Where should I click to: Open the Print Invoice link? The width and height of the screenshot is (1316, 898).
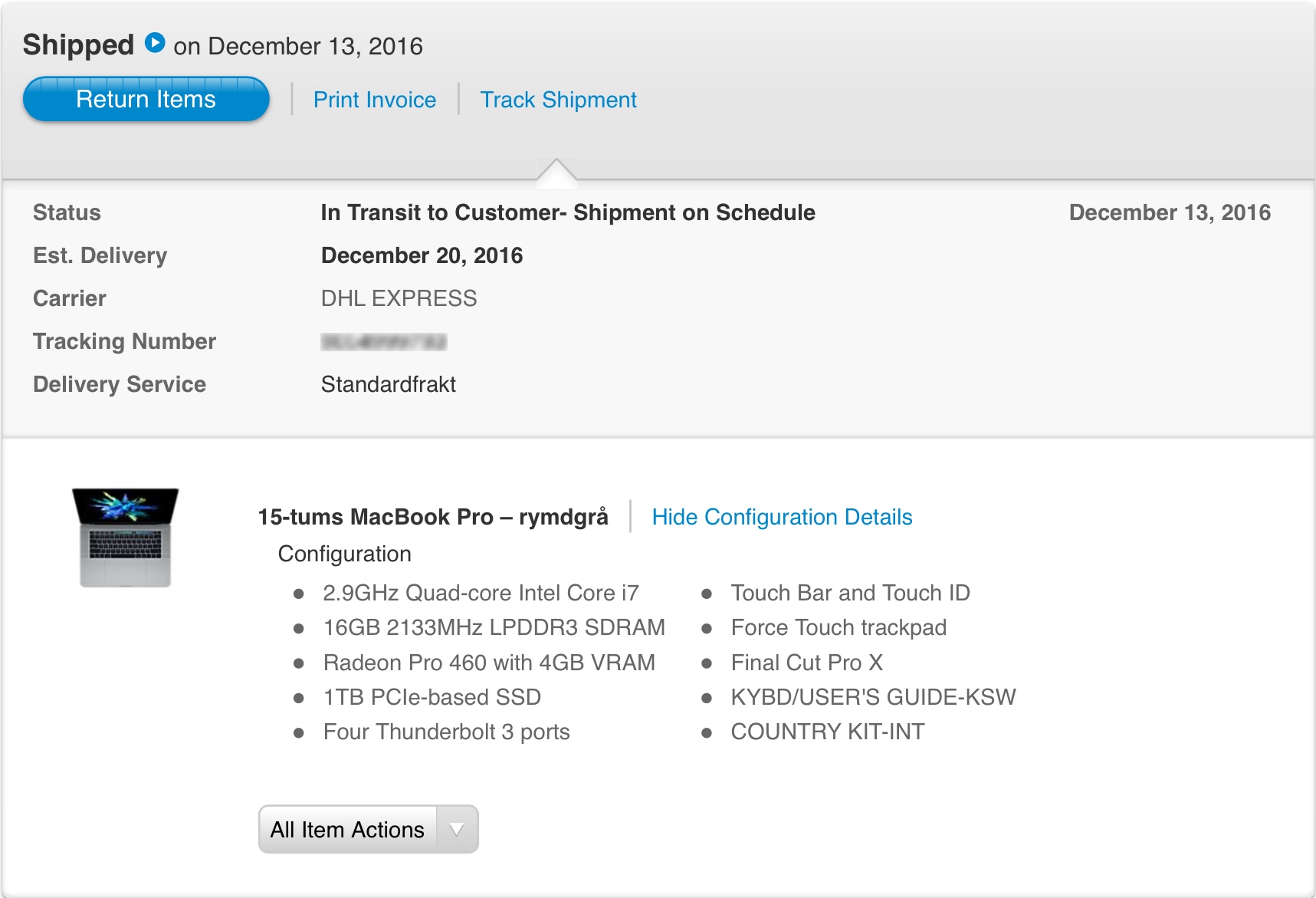(x=374, y=100)
